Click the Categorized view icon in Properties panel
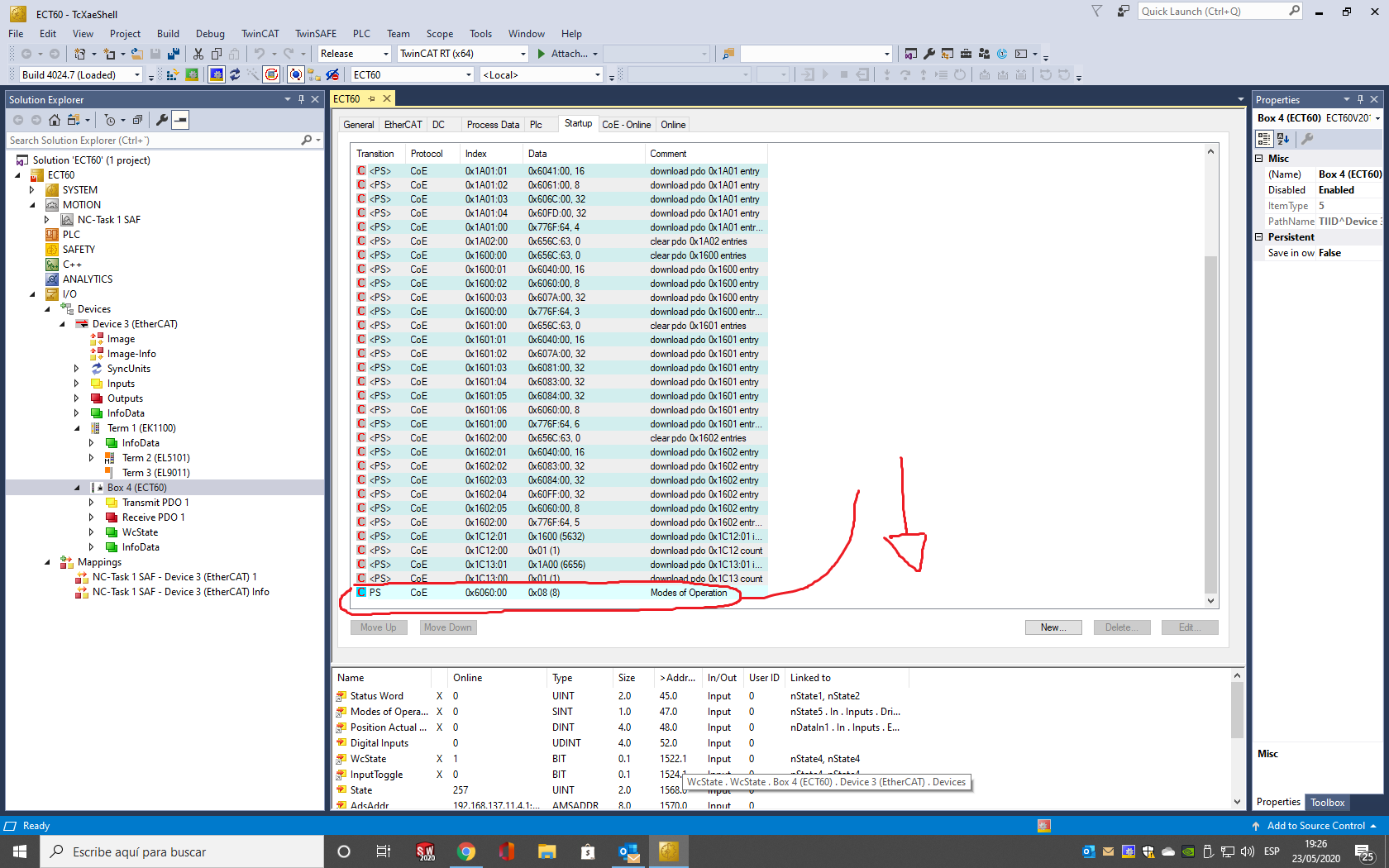The image size is (1389, 868). pos(1264,139)
